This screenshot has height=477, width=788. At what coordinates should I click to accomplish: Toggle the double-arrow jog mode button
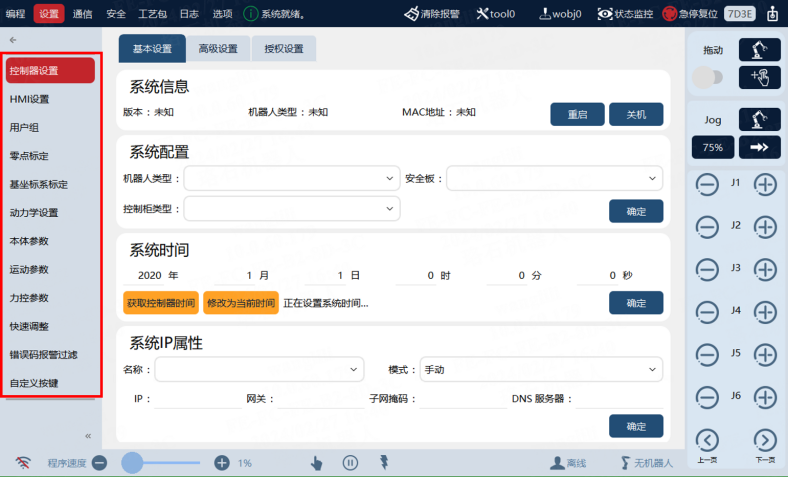tap(759, 147)
